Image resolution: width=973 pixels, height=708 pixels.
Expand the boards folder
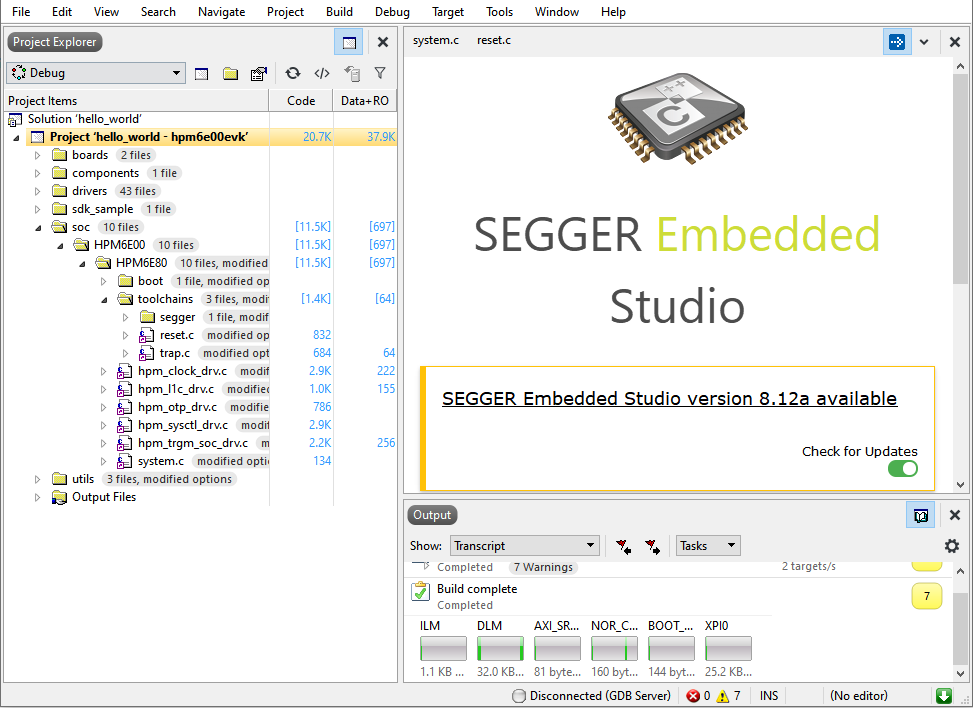click(37, 156)
